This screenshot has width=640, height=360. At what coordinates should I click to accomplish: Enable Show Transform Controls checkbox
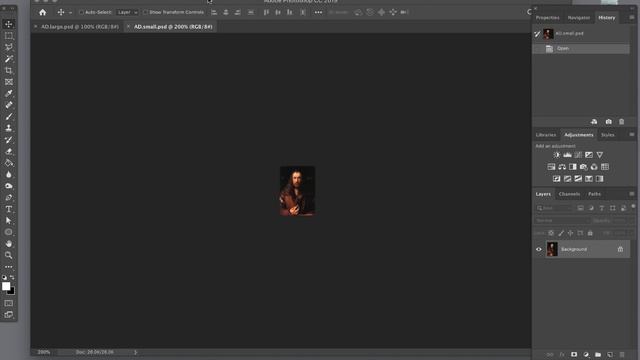(145, 12)
